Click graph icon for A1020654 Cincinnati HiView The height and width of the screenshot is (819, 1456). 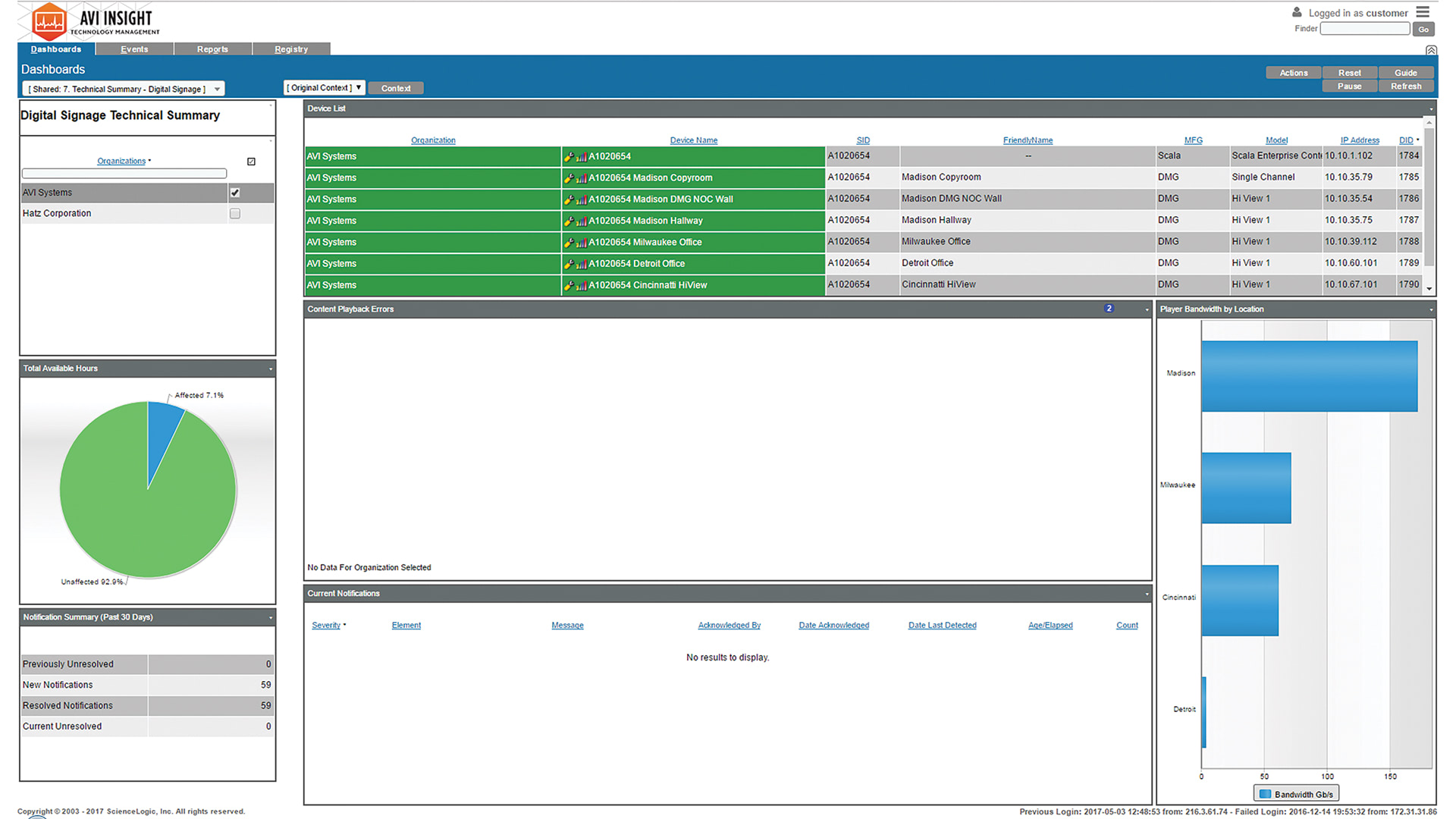pyautogui.click(x=582, y=286)
